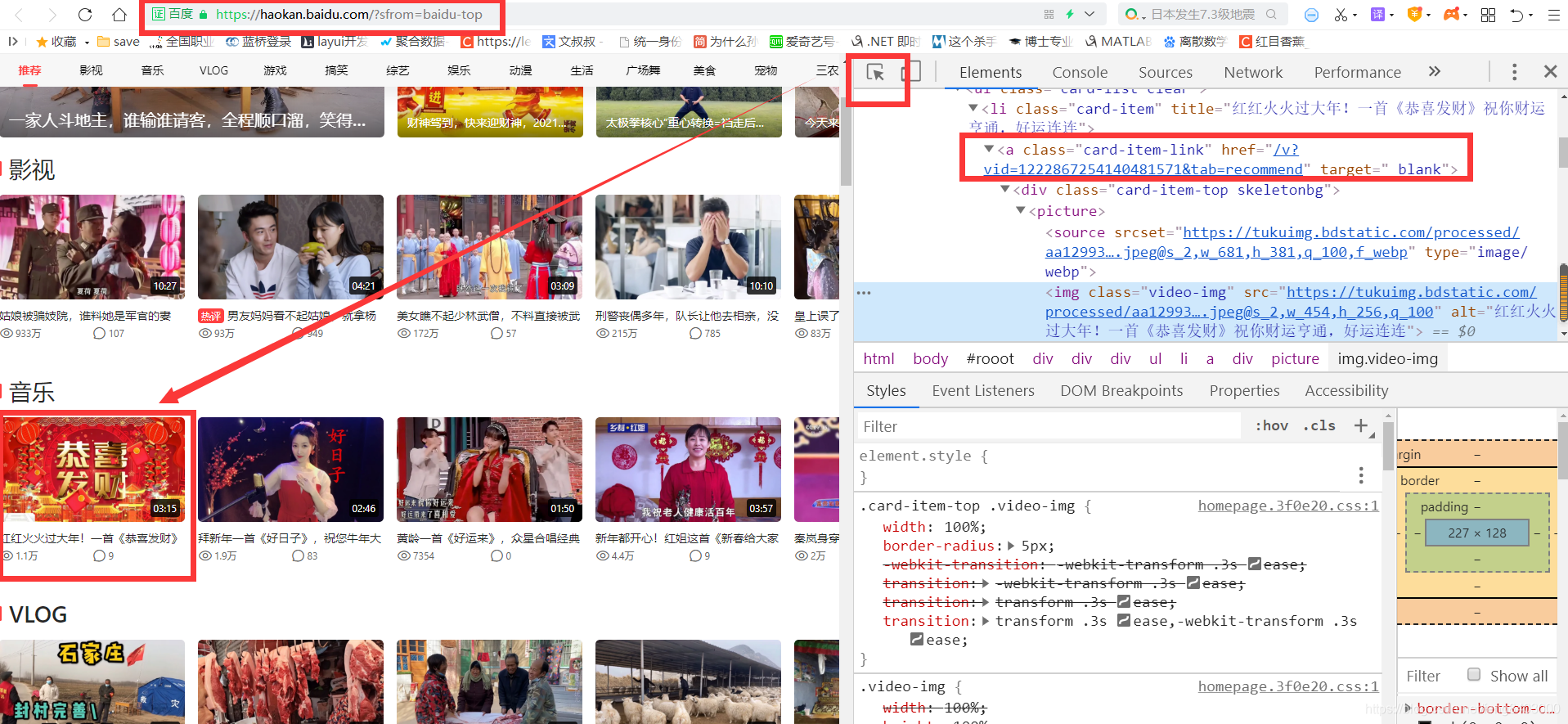
Task: Open DOM Breakpoints pane tab
Action: [x=1121, y=390]
